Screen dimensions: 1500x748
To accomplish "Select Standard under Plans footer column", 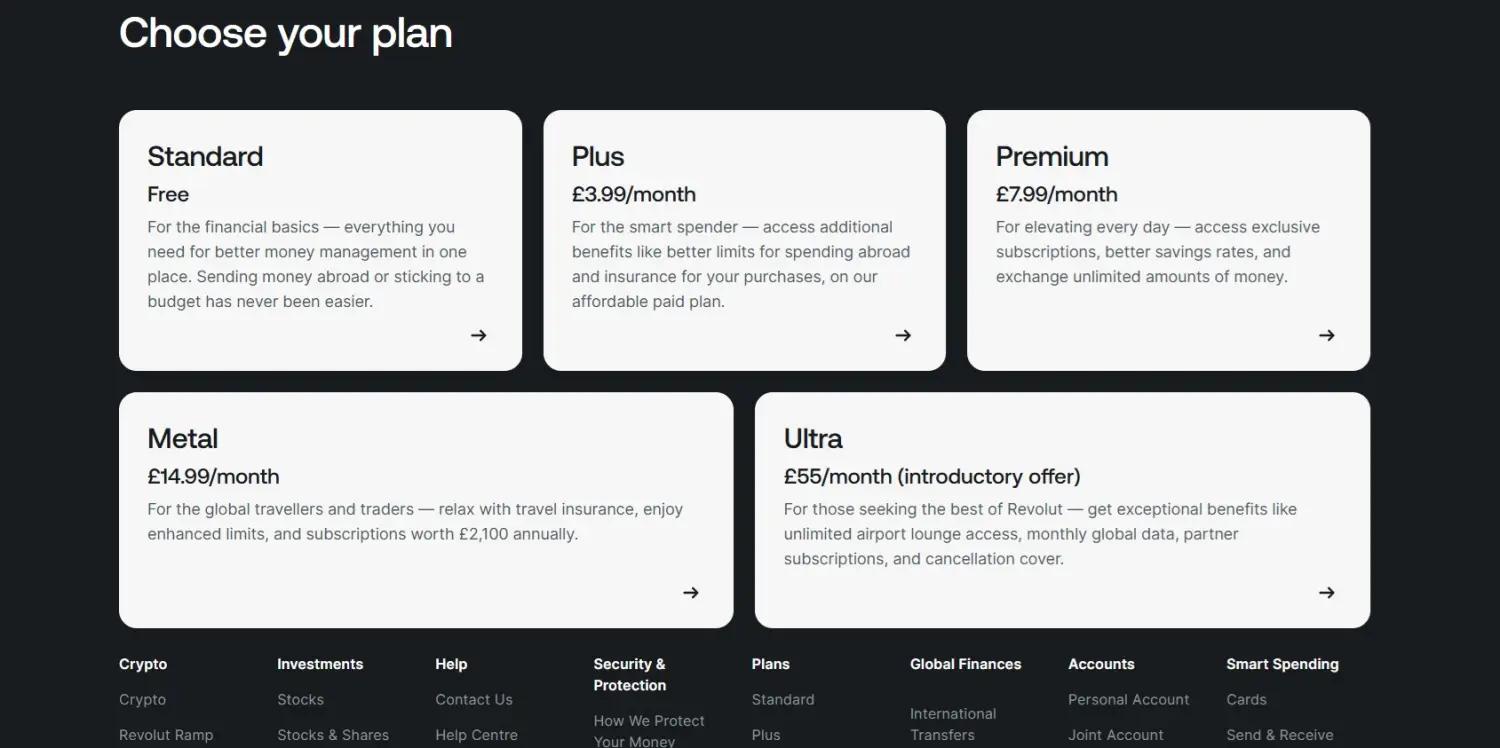I will 783,700.
